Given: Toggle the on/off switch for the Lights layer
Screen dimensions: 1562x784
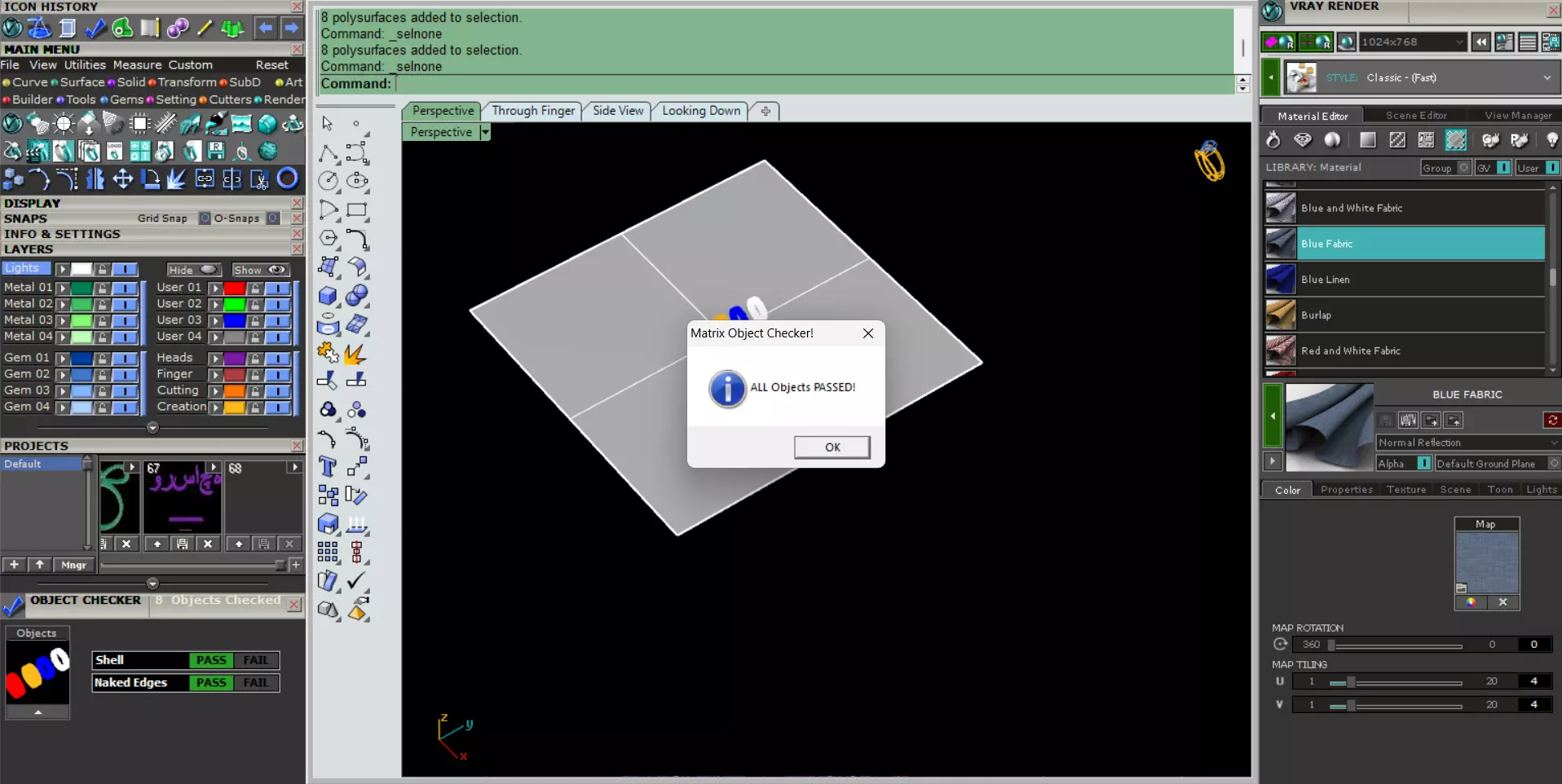Looking at the screenshot, I should (x=125, y=269).
